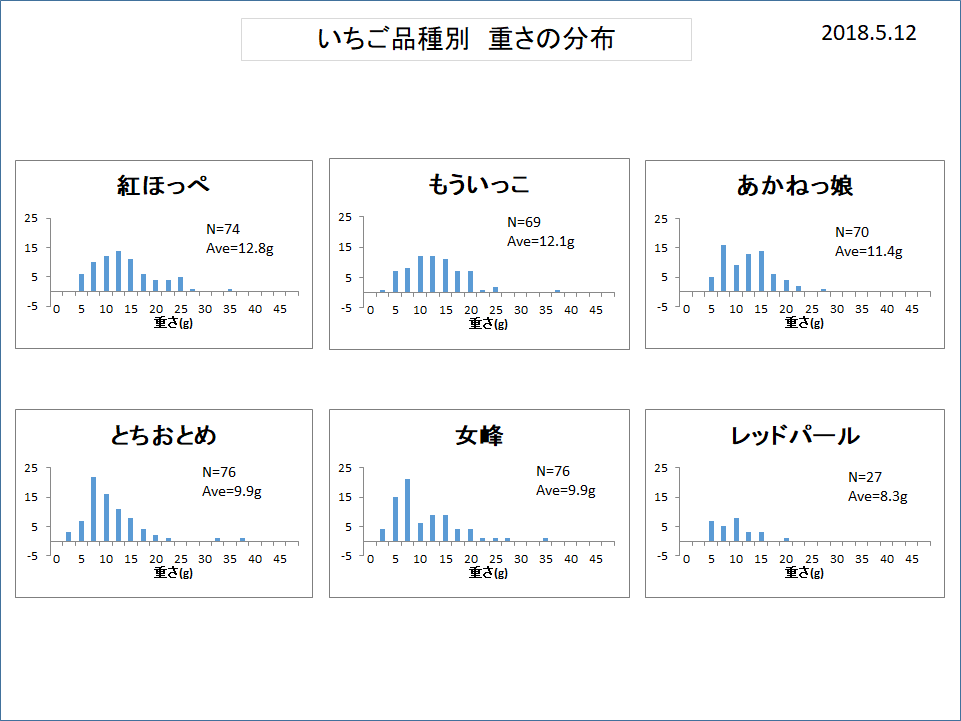Image resolution: width=961 pixels, height=721 pixels.
Task: Select the title text box いちご品種別 重さの分布
Action: tap(466, 39)
